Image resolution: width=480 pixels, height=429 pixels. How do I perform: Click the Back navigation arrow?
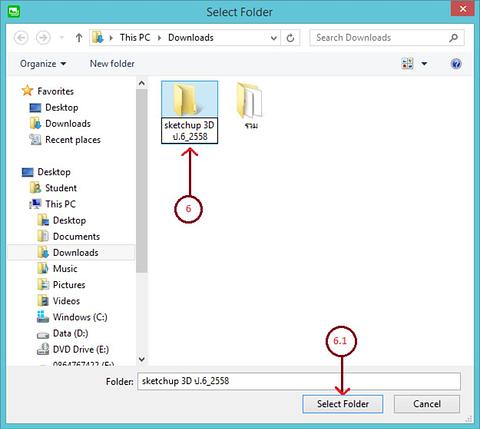(21, 38)
